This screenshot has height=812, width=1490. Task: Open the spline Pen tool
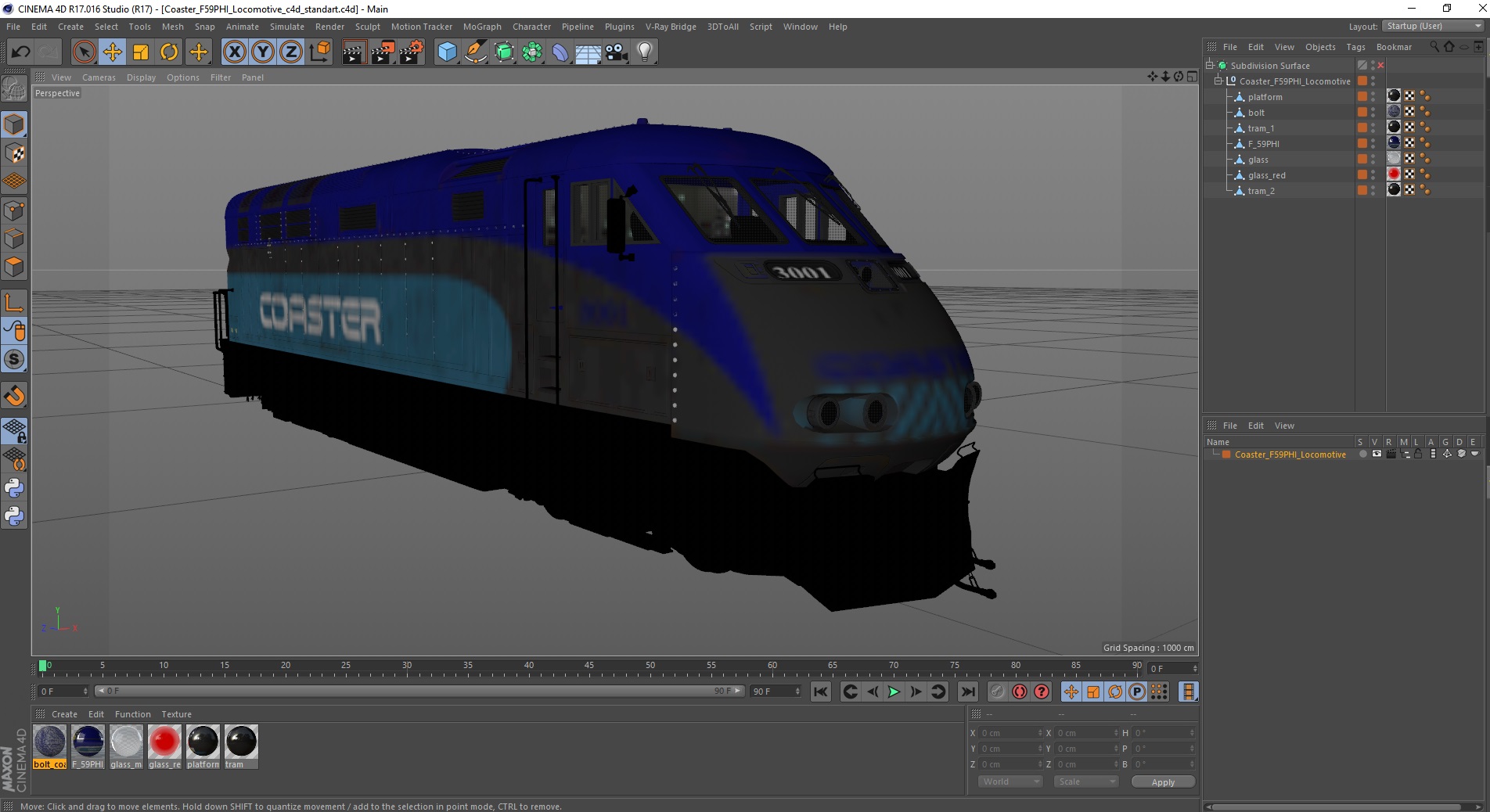[x=476, y=52]
